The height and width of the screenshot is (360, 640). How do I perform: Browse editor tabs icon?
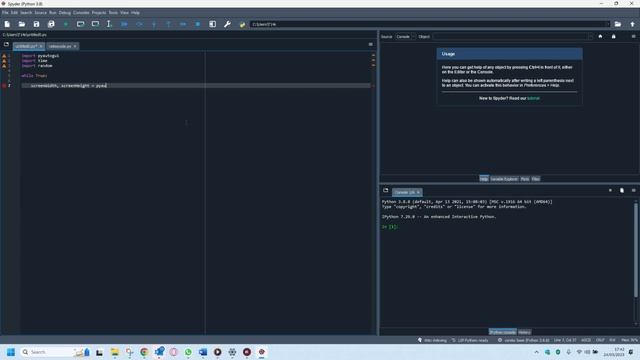click(x=6, y=44)
